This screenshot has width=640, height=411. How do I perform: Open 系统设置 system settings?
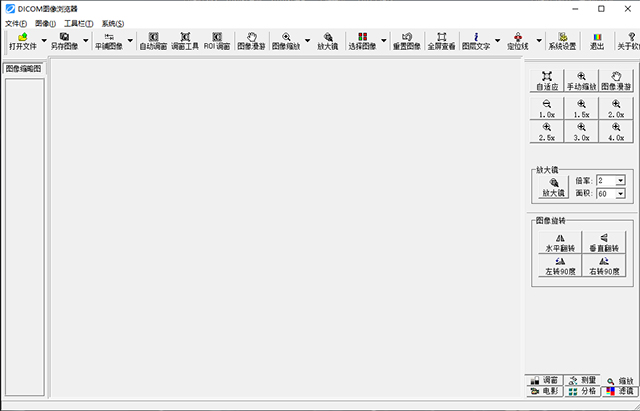point(562,41)
